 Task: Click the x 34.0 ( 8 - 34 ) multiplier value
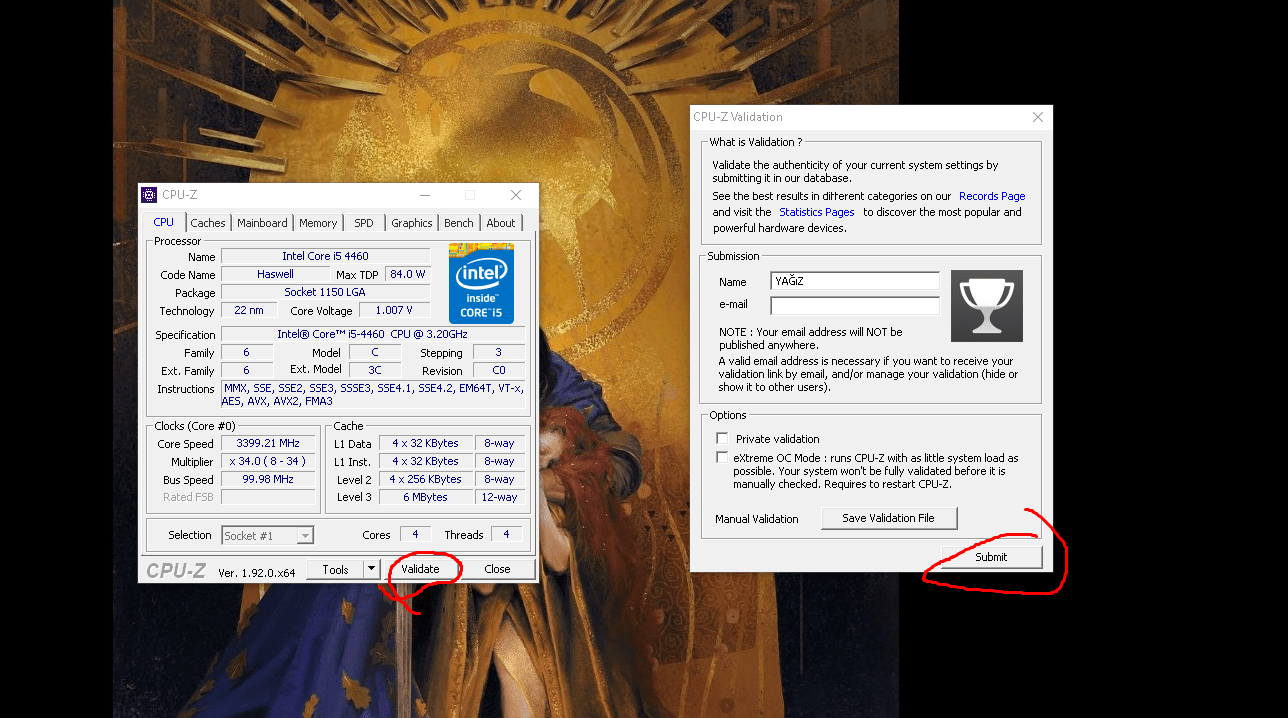268,461
